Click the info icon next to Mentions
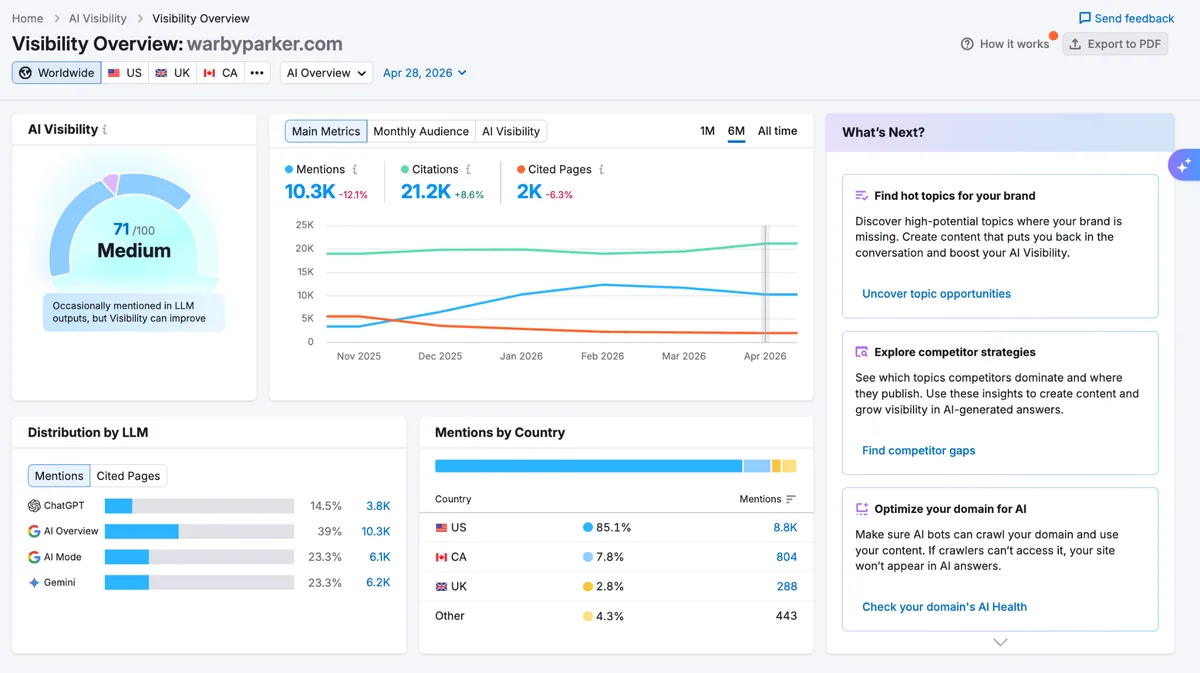 pyautogui.click(x=355, y=170)
